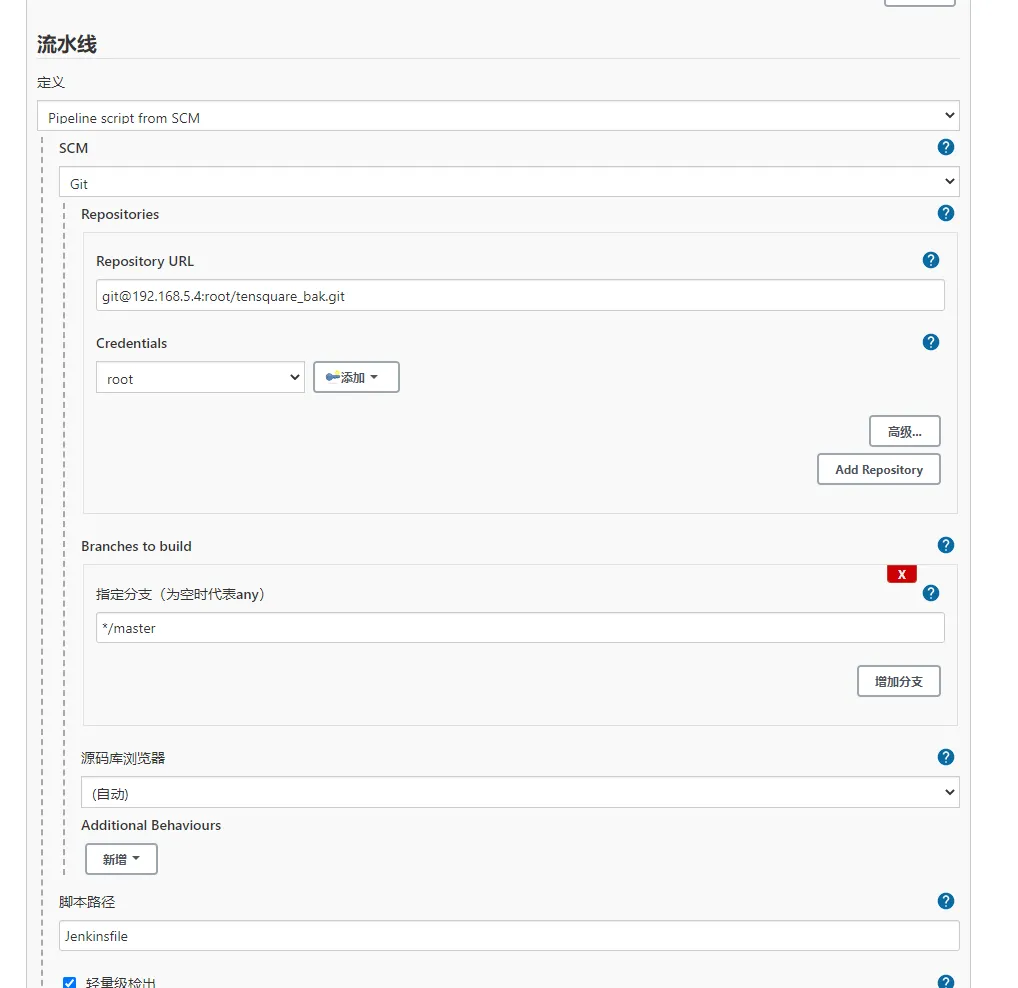
Task: Click help icon for 源码库浏览器
Action: coord(946,757)
